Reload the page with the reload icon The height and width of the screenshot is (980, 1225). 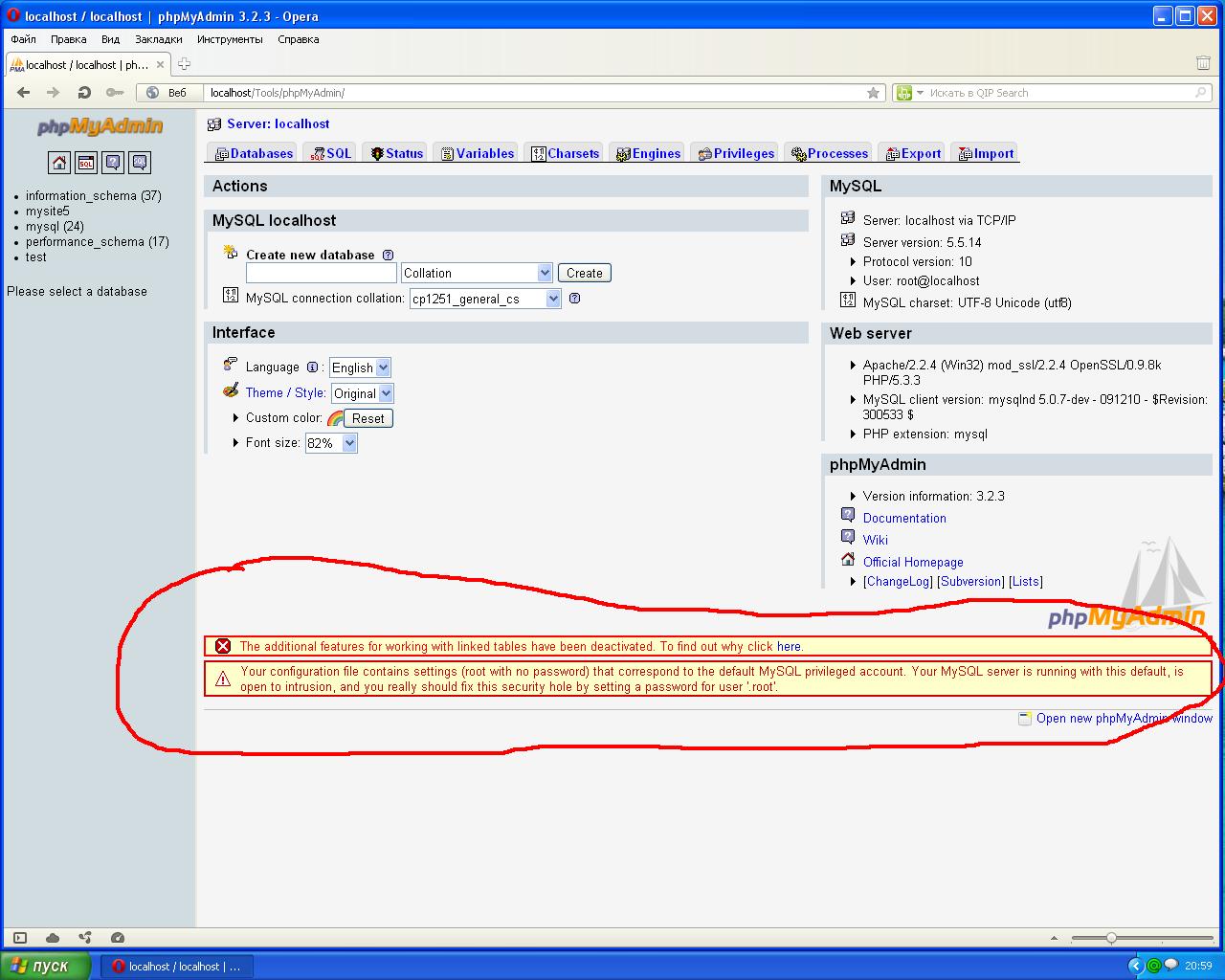click(x=84, y=93)
